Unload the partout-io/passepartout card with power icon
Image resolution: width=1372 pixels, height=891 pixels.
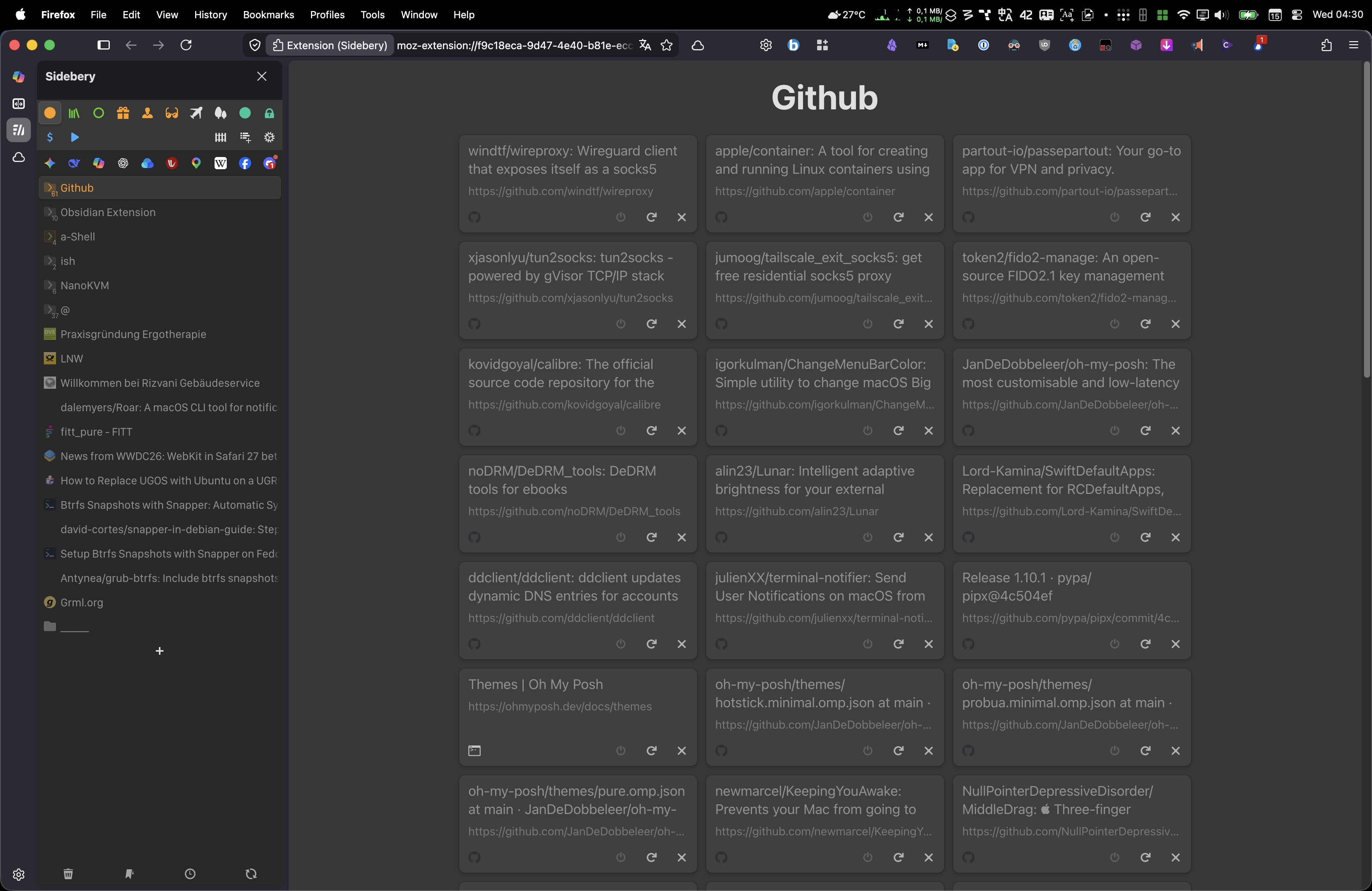point(1114,217)
